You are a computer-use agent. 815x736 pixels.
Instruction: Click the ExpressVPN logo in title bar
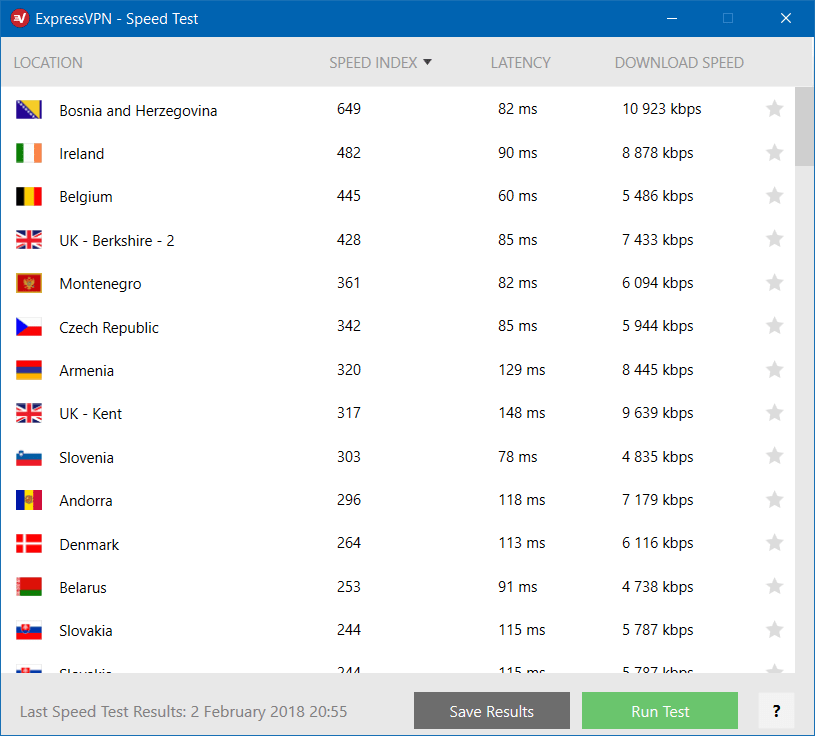click(x=20, y=19)
